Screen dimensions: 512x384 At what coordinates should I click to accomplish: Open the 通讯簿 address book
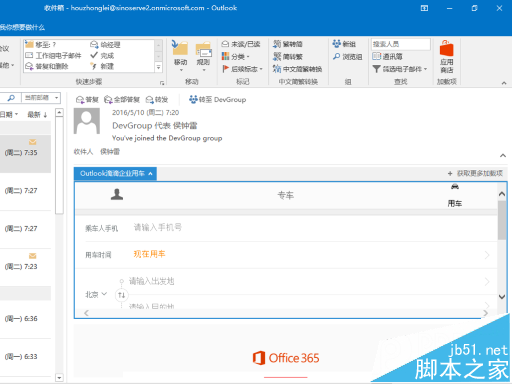point(387,57)
